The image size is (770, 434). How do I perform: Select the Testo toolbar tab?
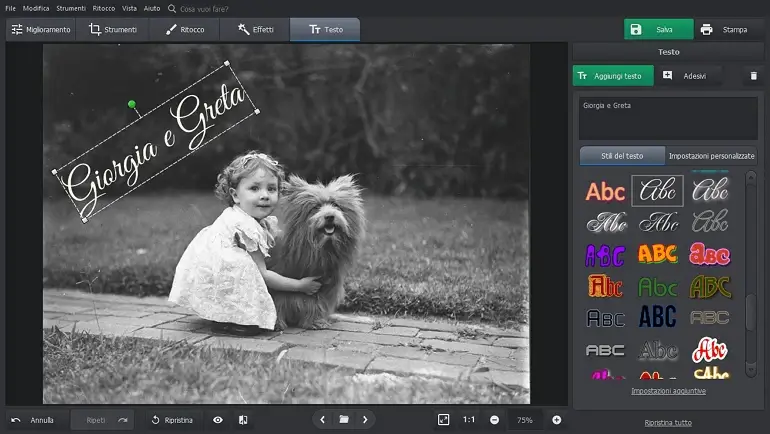pos(325,29)
